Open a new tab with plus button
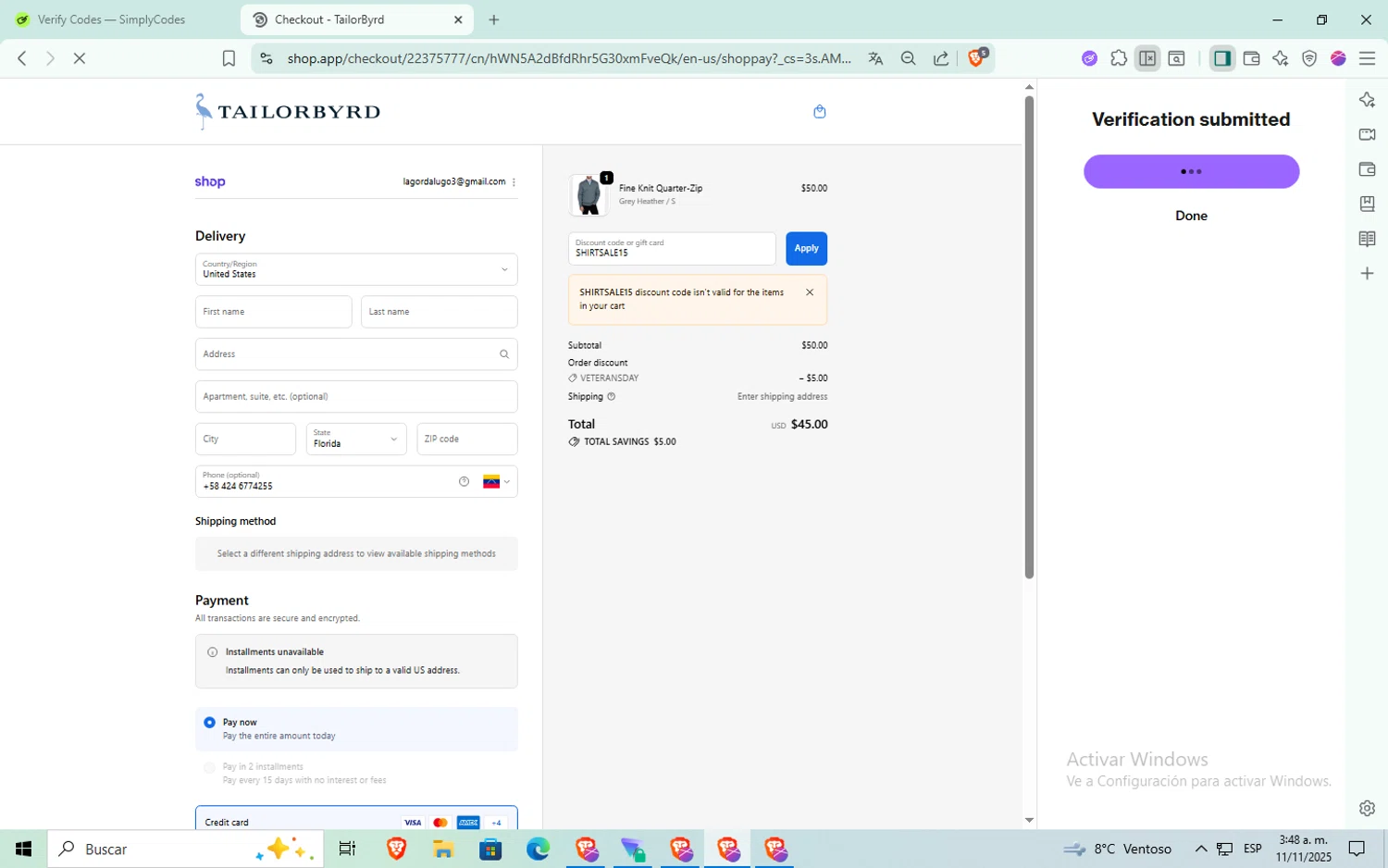The width and height of the screenshot is (1388, 868). click(x=494, y=19)
